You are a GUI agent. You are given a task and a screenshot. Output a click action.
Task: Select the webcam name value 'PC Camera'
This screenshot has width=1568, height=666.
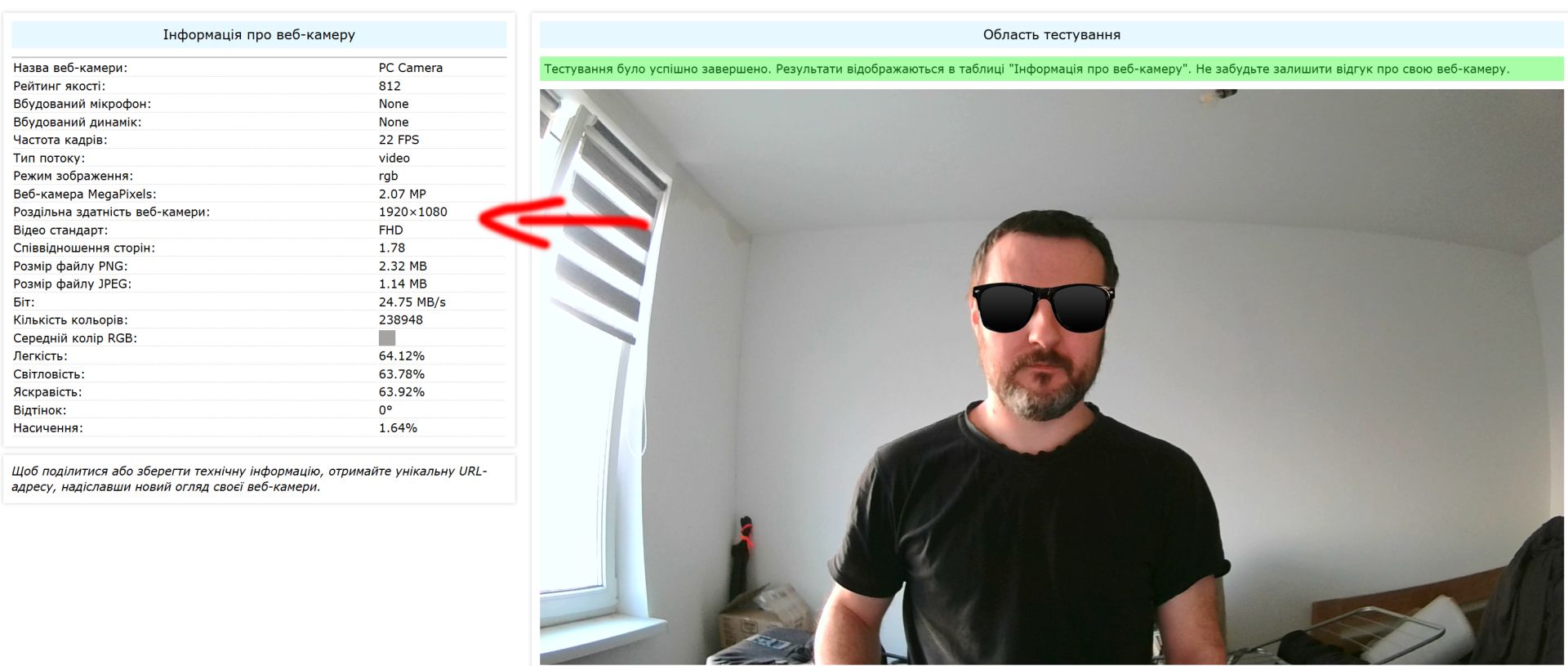[411, 68]
